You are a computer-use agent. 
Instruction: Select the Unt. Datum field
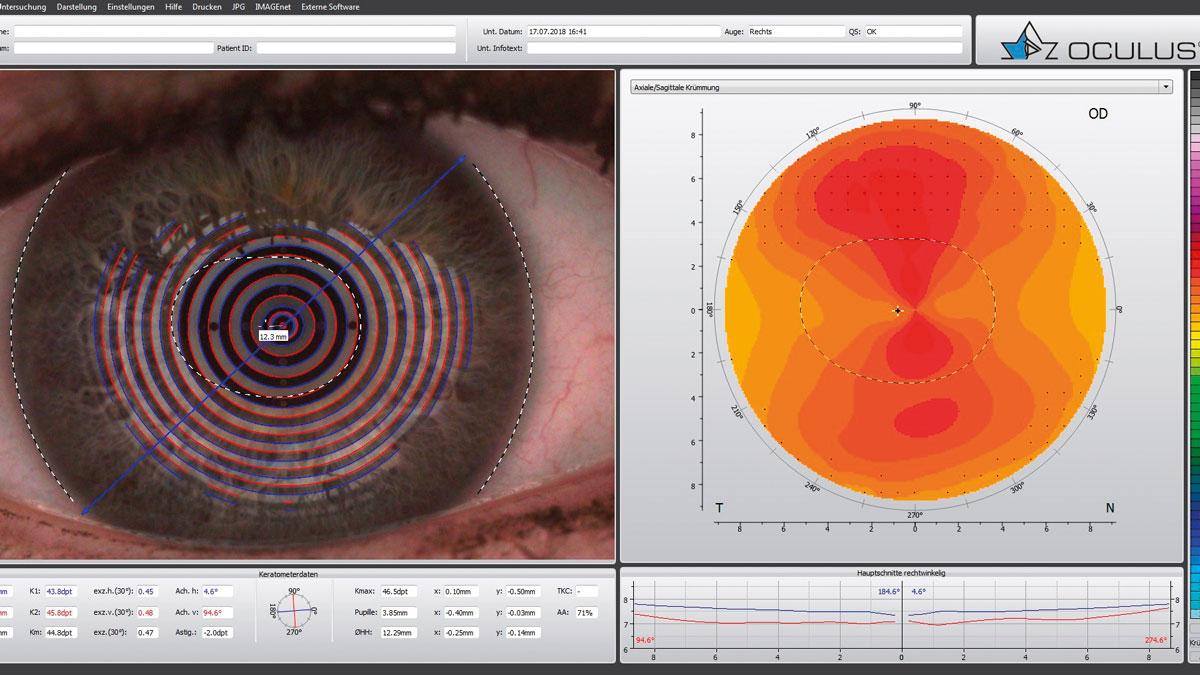pyautogui.click(x=622, y=32)
